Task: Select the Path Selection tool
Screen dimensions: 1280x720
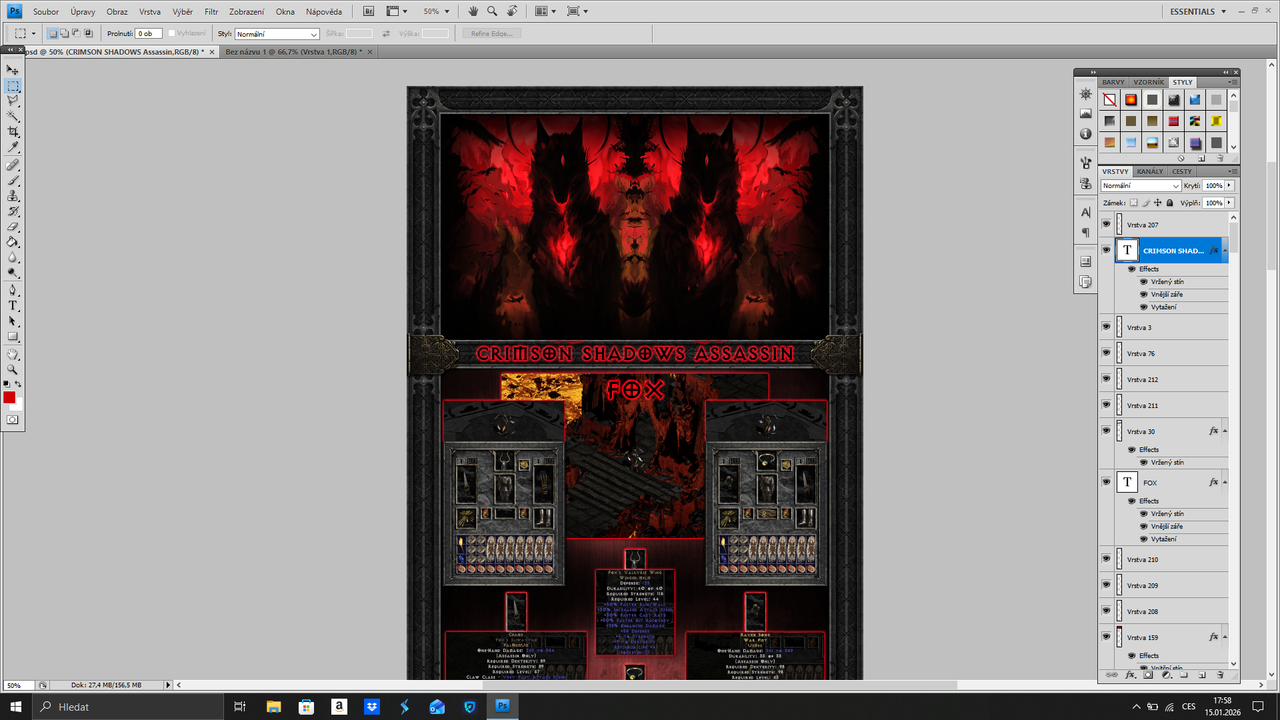Action: (13, 321)
